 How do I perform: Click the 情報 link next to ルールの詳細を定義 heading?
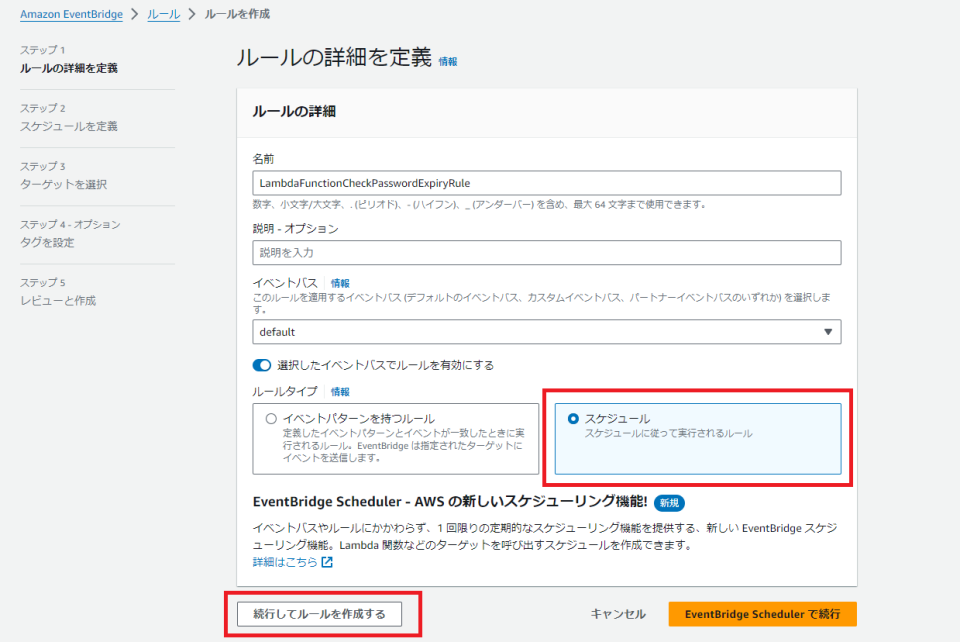(x=446, y=61)
